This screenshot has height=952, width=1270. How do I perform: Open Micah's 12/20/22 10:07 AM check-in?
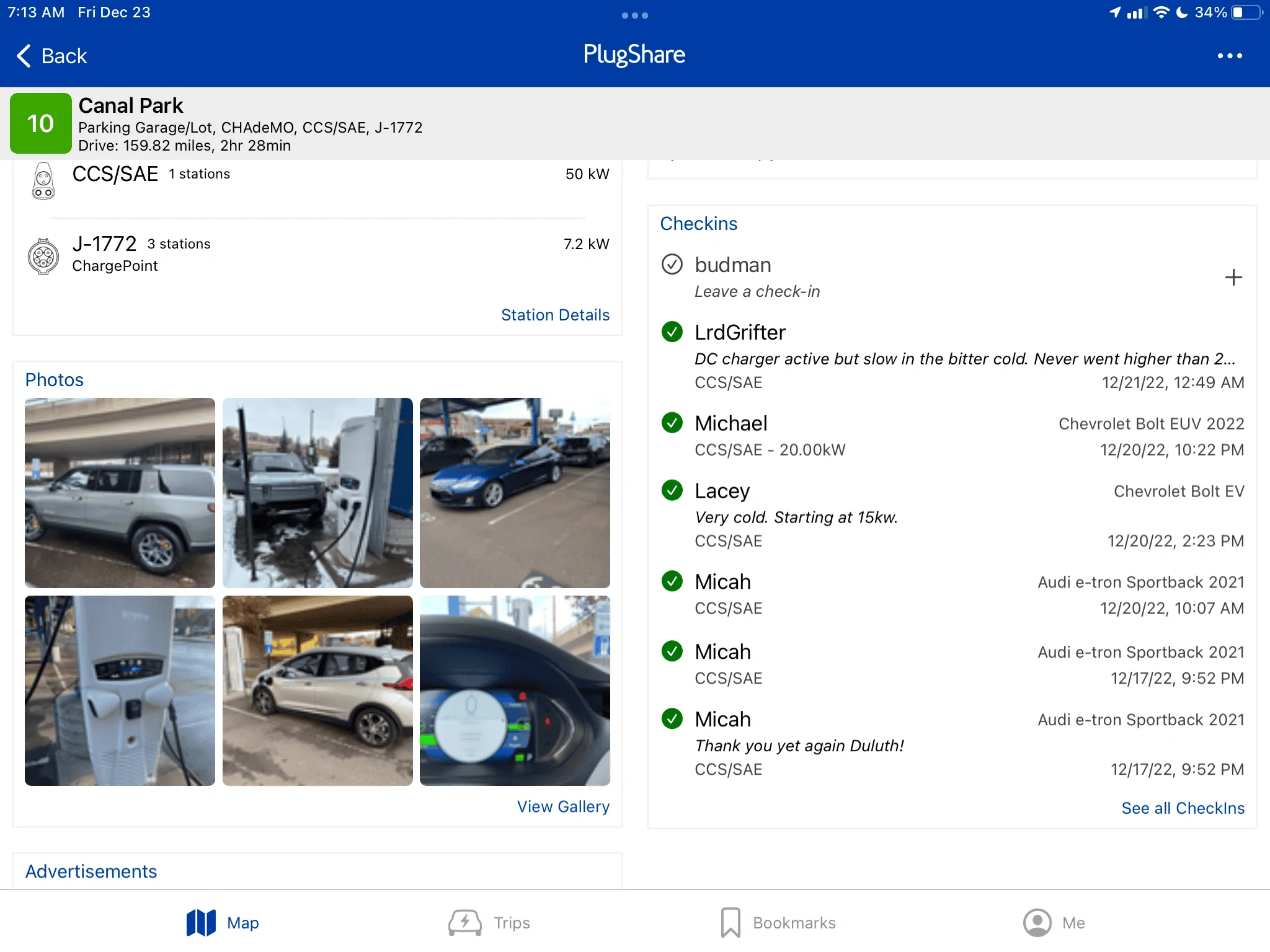click(952, 595)
